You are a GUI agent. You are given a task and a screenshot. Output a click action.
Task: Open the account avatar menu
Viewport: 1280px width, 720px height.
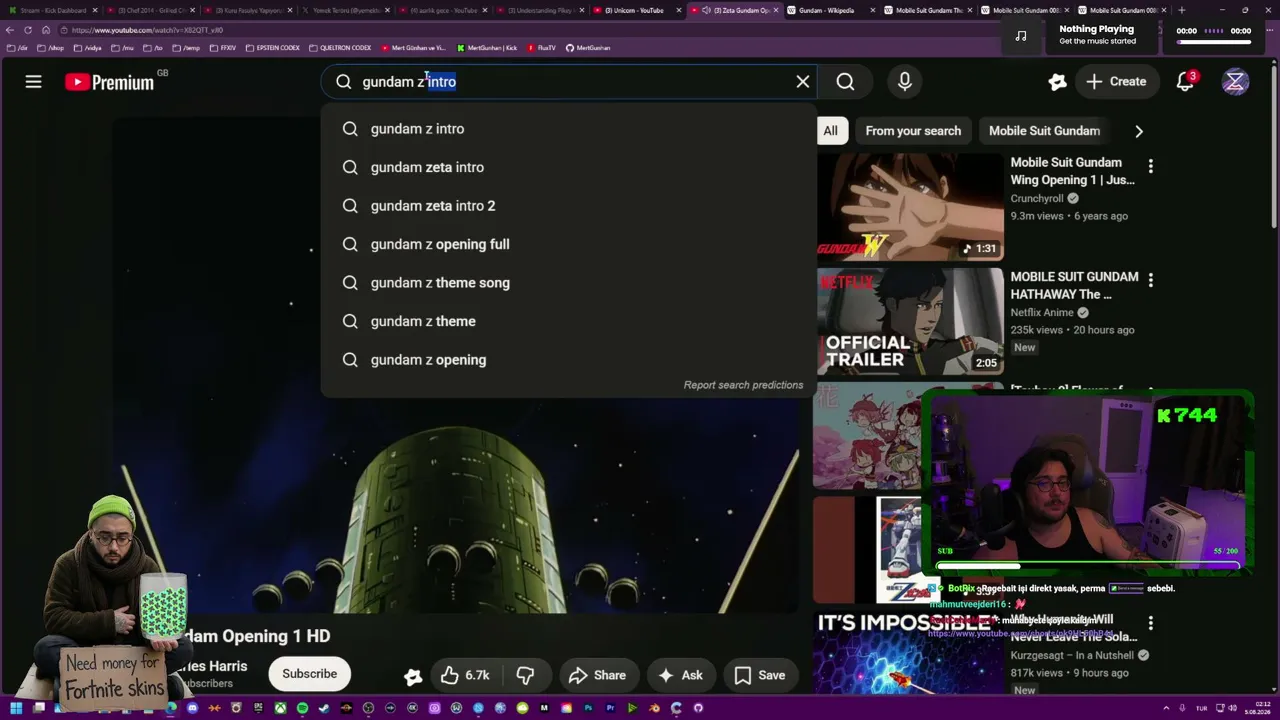pos(1235,82)
